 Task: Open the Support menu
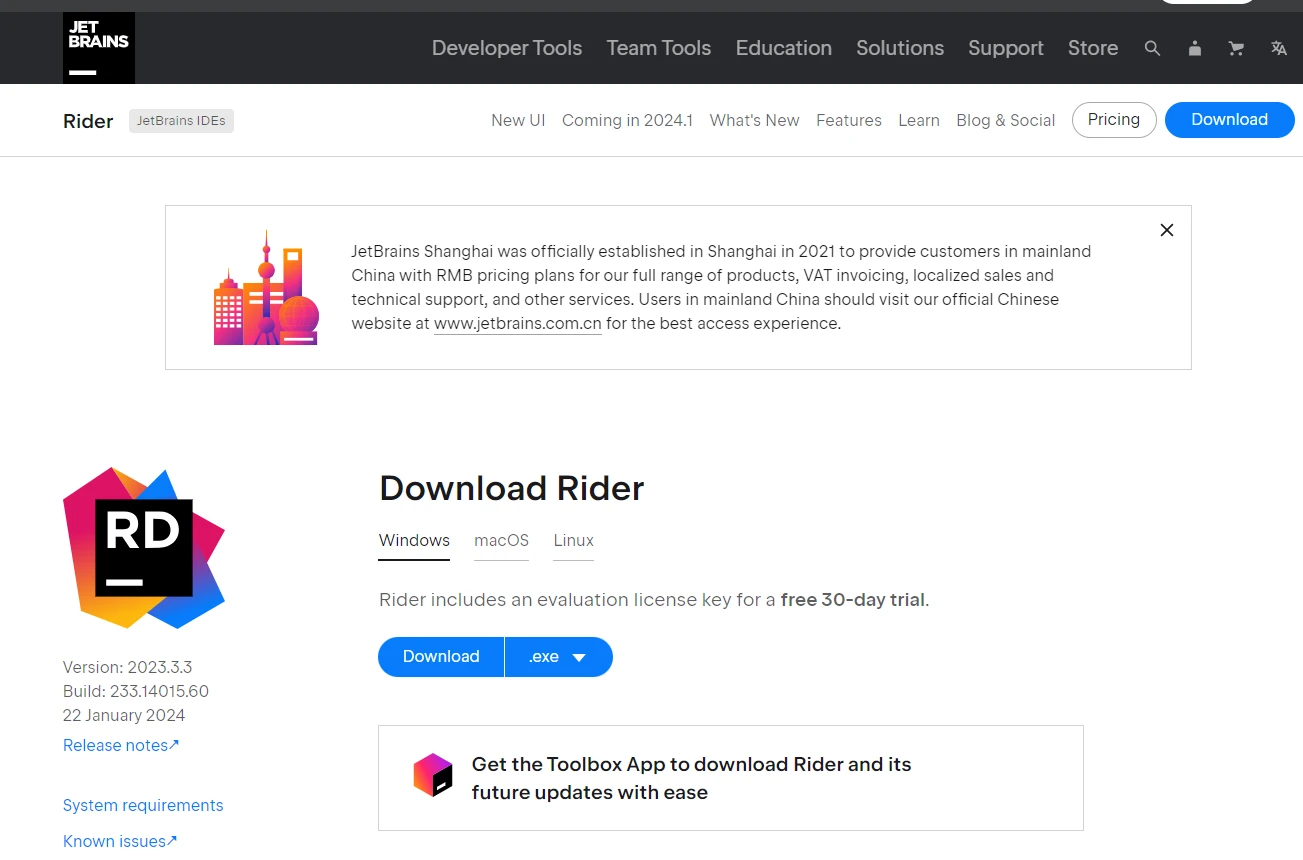tap(1006, 48)
